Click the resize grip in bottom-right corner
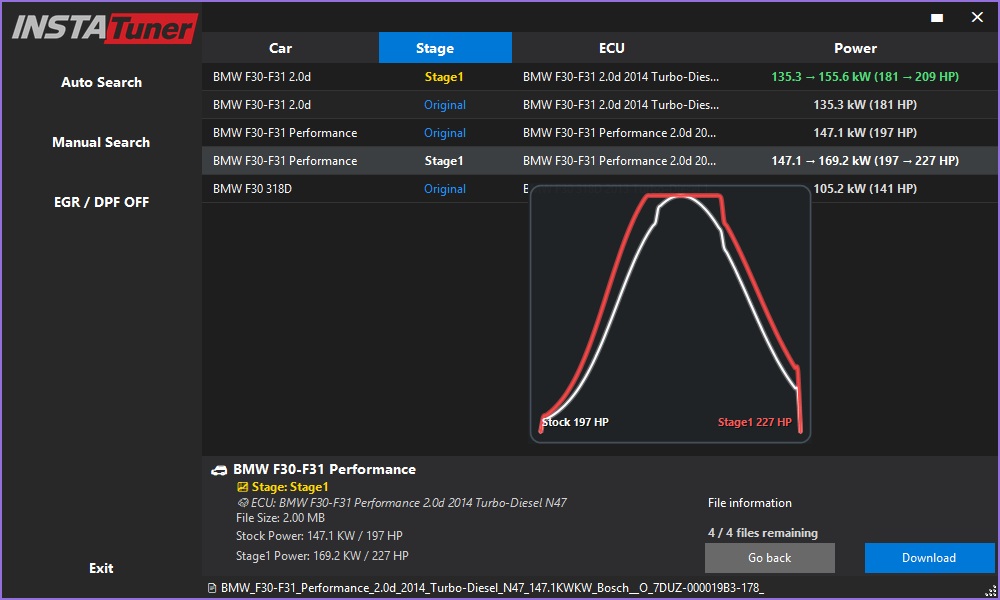Screen dimensions: 1000x600 993,593
